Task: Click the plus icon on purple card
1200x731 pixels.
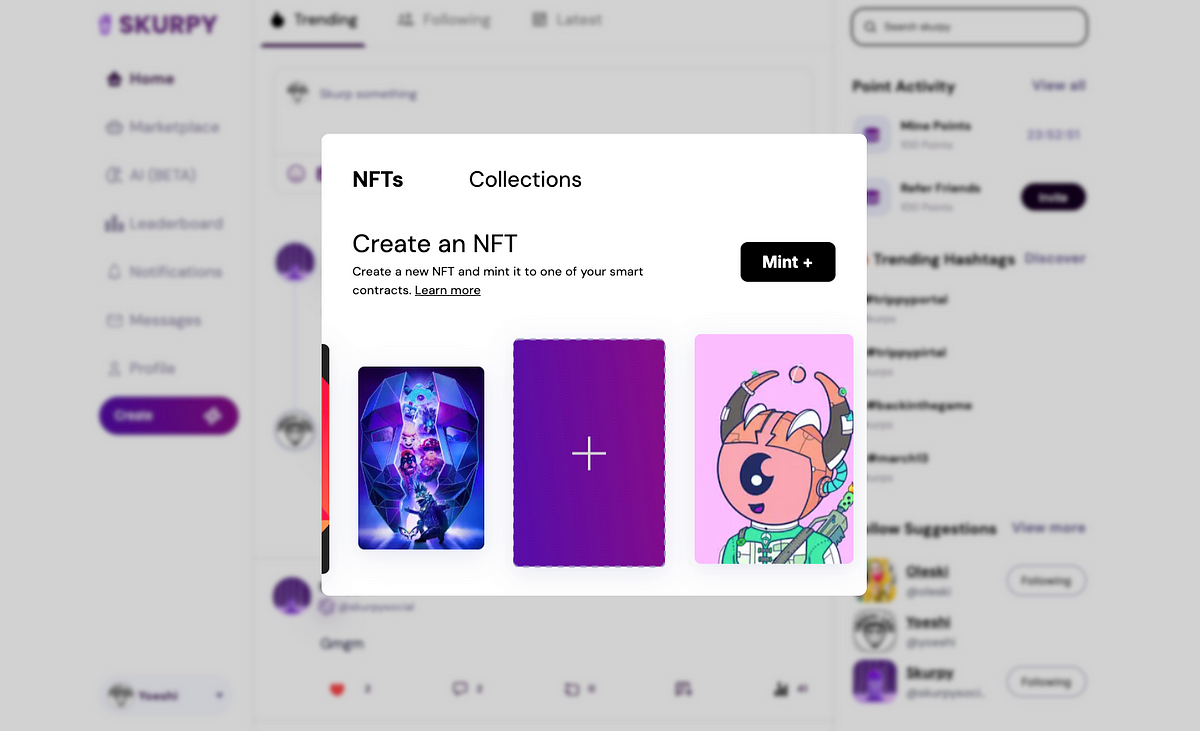Action: point(589,454)
